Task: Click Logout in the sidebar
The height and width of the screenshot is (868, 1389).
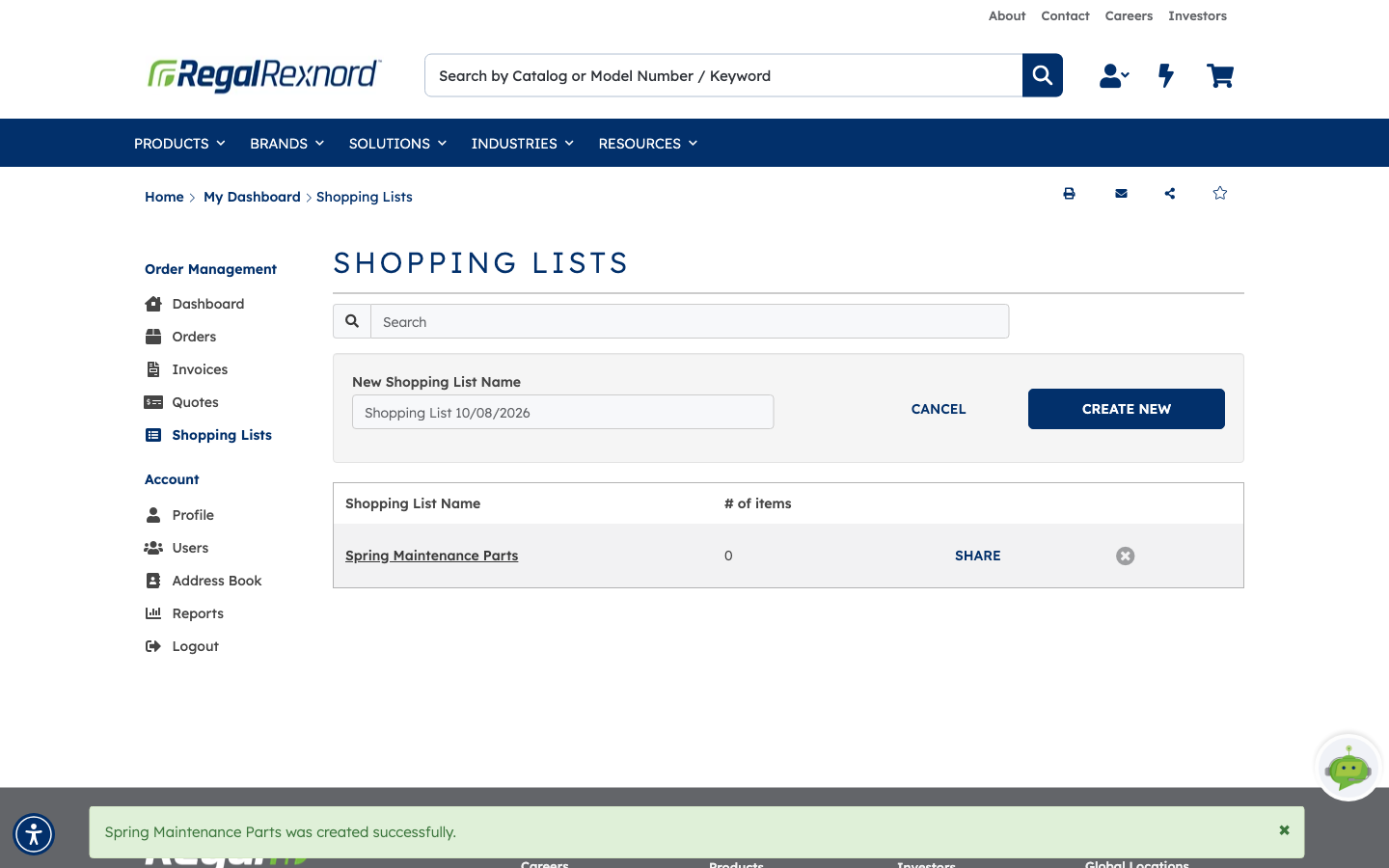Action: tap(181, 646)
